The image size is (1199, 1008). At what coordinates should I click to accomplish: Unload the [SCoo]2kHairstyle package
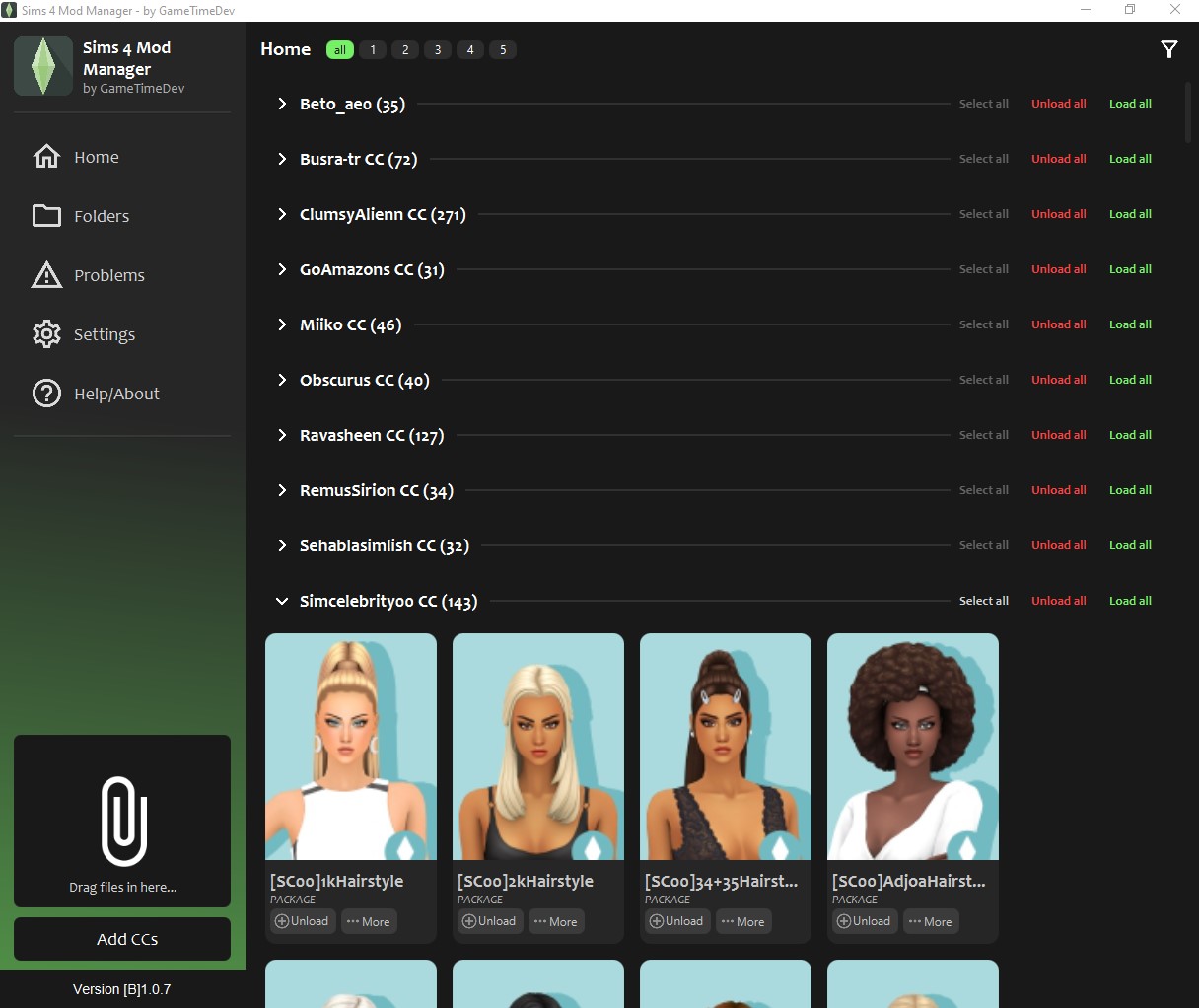[x=489, y=921]
